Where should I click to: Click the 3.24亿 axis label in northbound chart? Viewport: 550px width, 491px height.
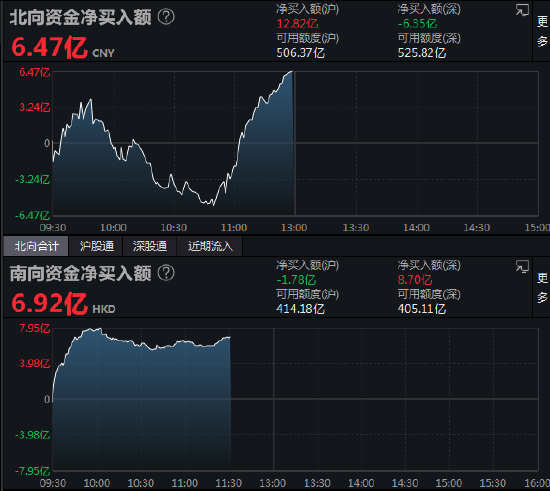(35, 107)
